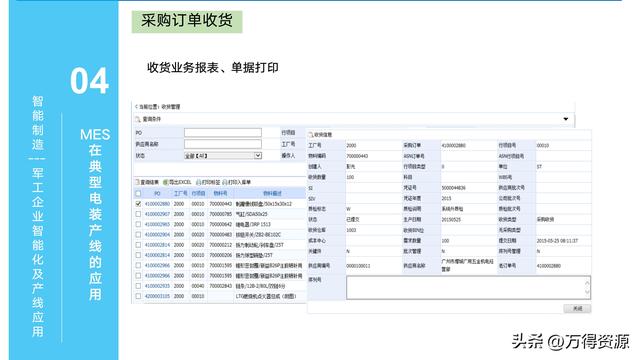Toggle the select-all checkbox in table header

(x=138, y=193)
